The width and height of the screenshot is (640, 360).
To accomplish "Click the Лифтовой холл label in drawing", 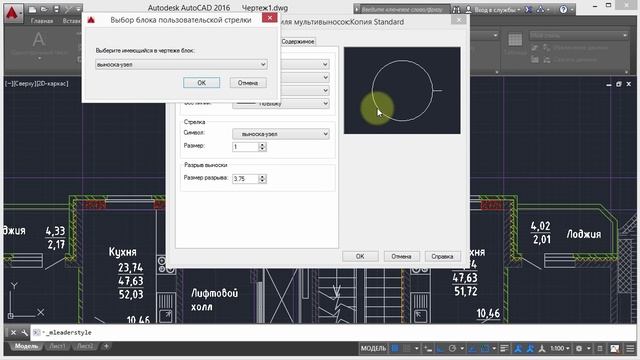I will 214,300.
